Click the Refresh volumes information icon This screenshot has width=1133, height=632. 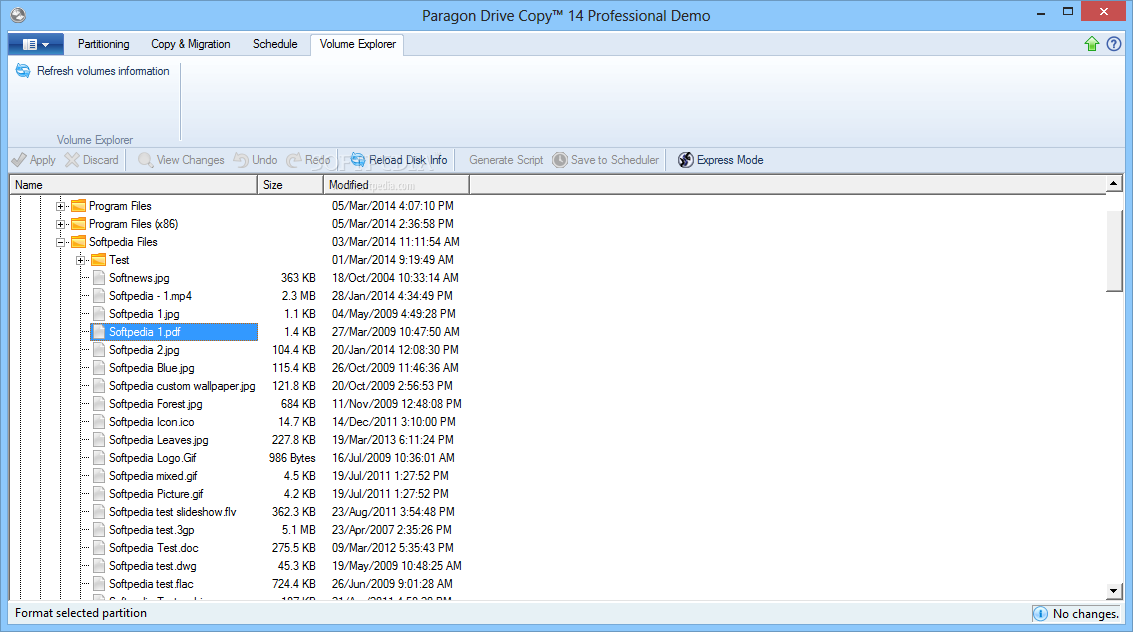pyautogui.click(x=23, y=71)
